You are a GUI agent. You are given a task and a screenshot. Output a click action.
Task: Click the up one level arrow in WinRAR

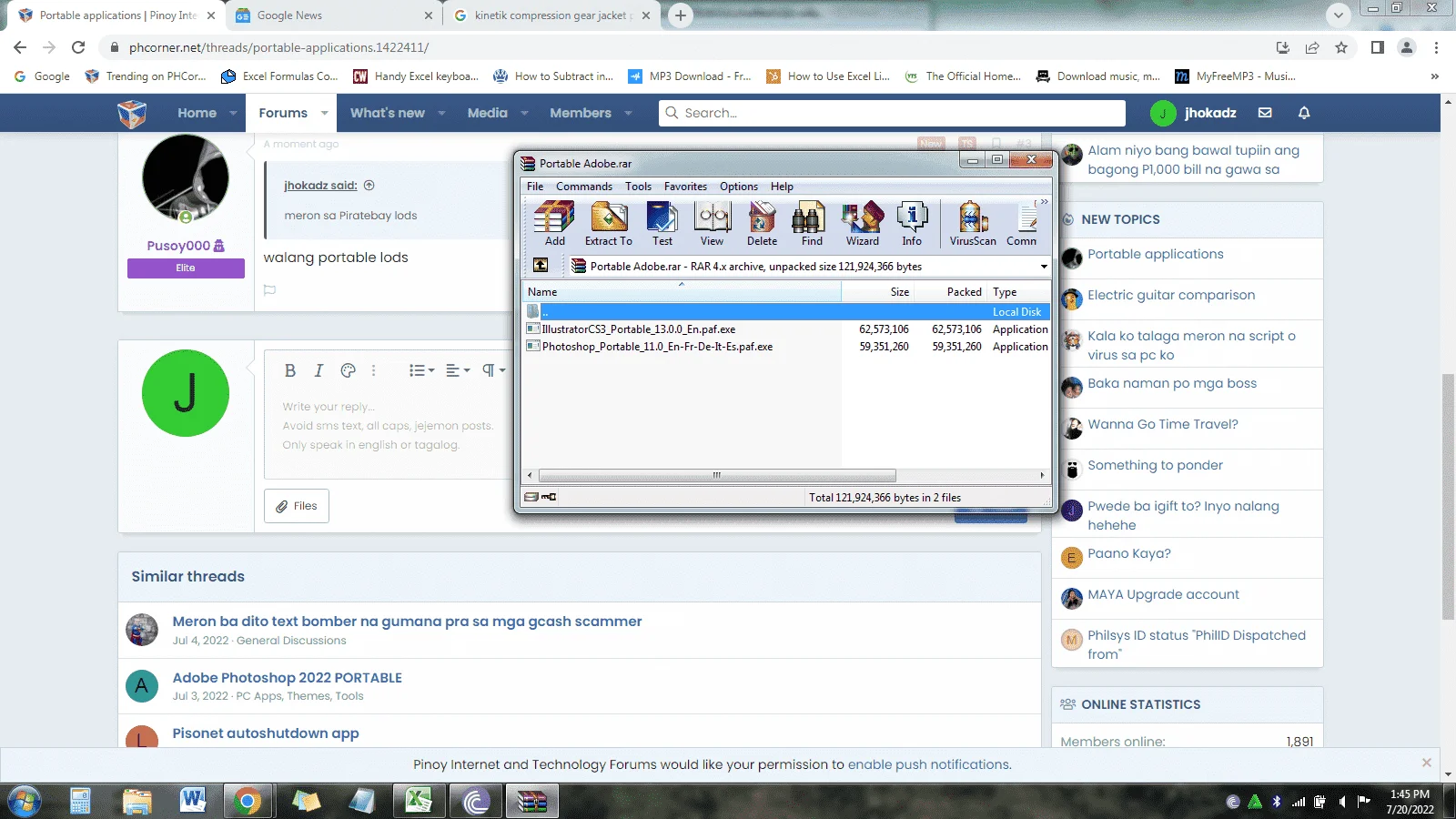coord(541,266)
